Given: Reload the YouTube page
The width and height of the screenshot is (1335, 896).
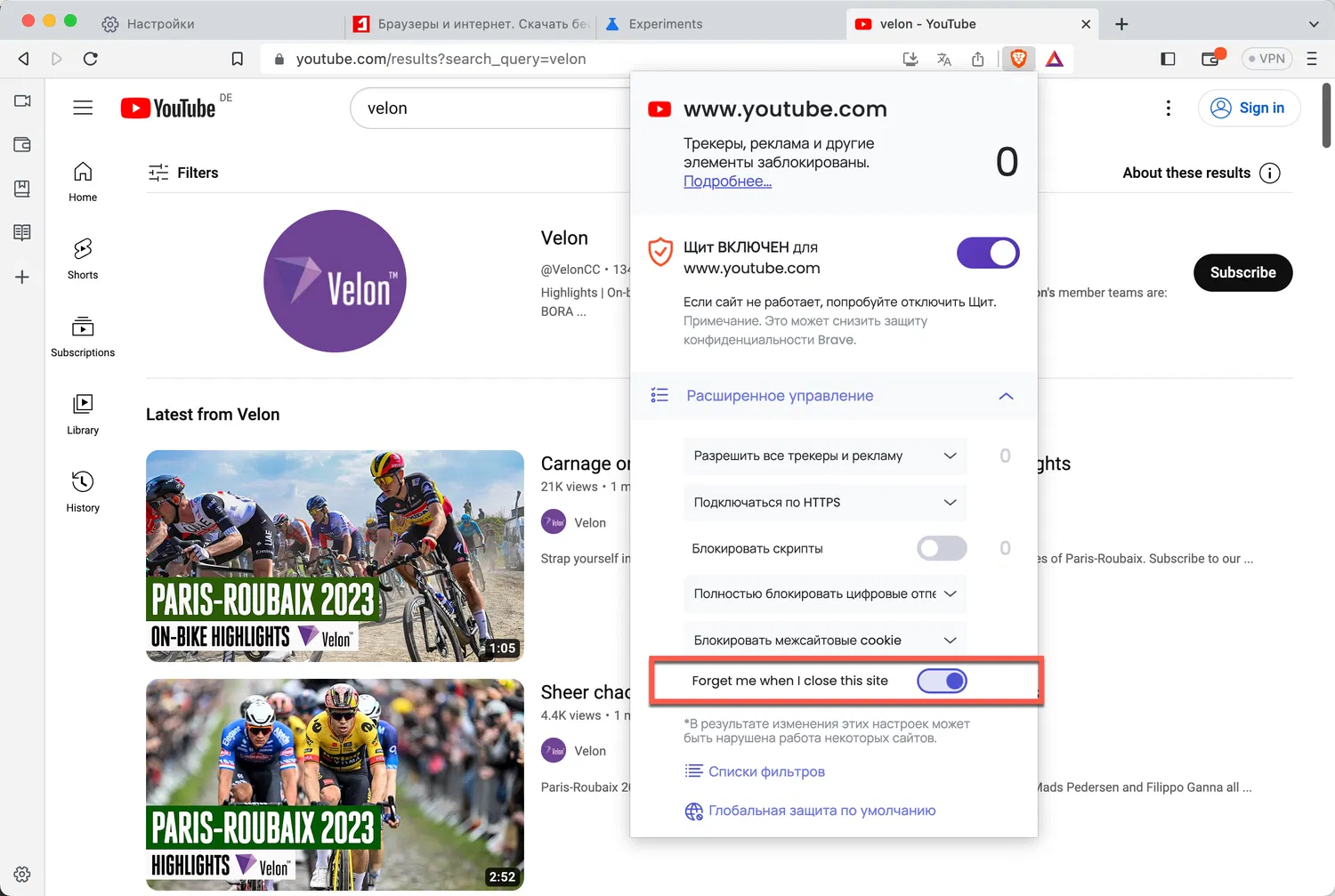Looking at the screenshot, I should click(90, 59).
